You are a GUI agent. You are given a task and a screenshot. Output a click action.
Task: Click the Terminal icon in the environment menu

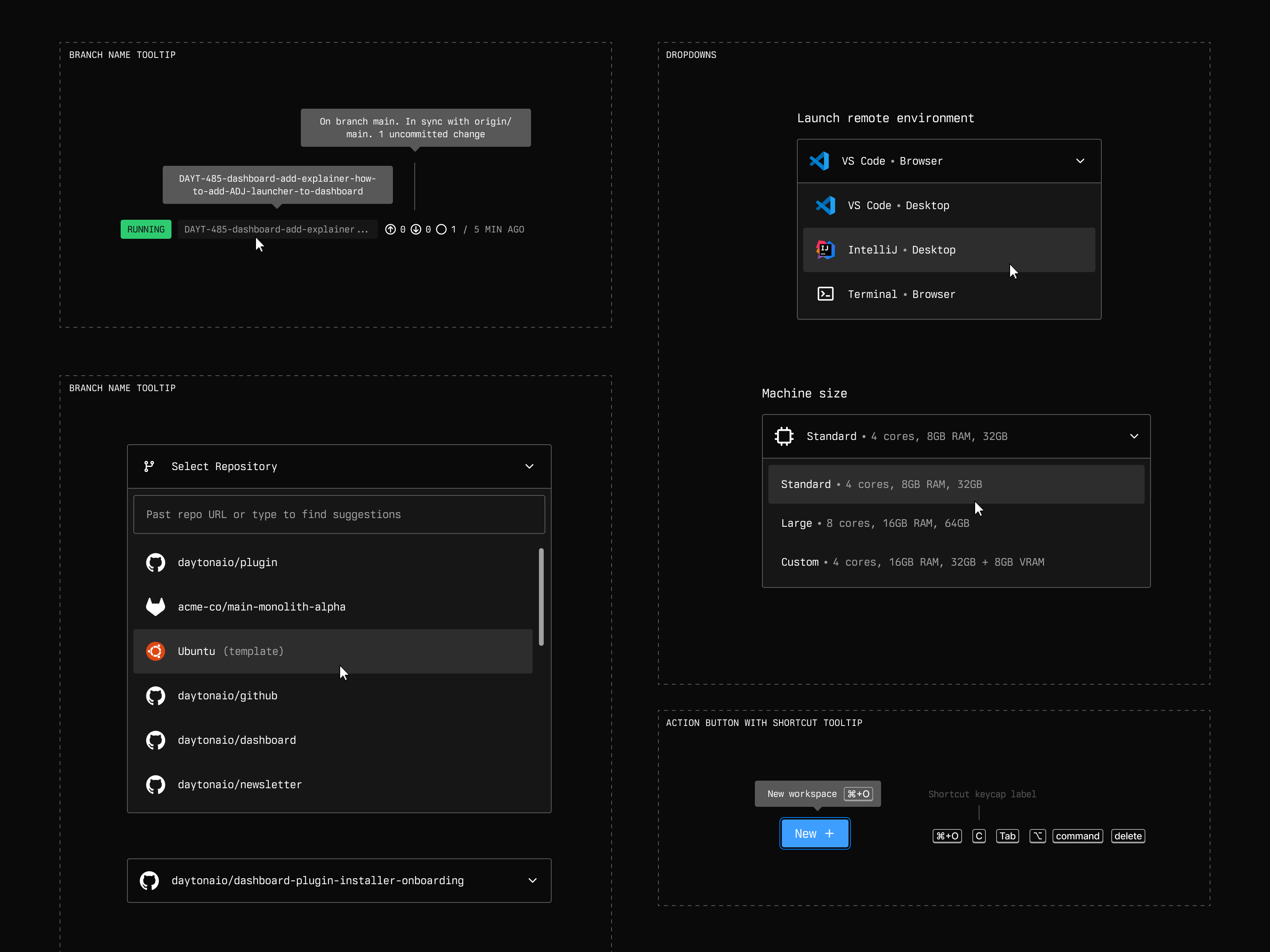(825, 294)
